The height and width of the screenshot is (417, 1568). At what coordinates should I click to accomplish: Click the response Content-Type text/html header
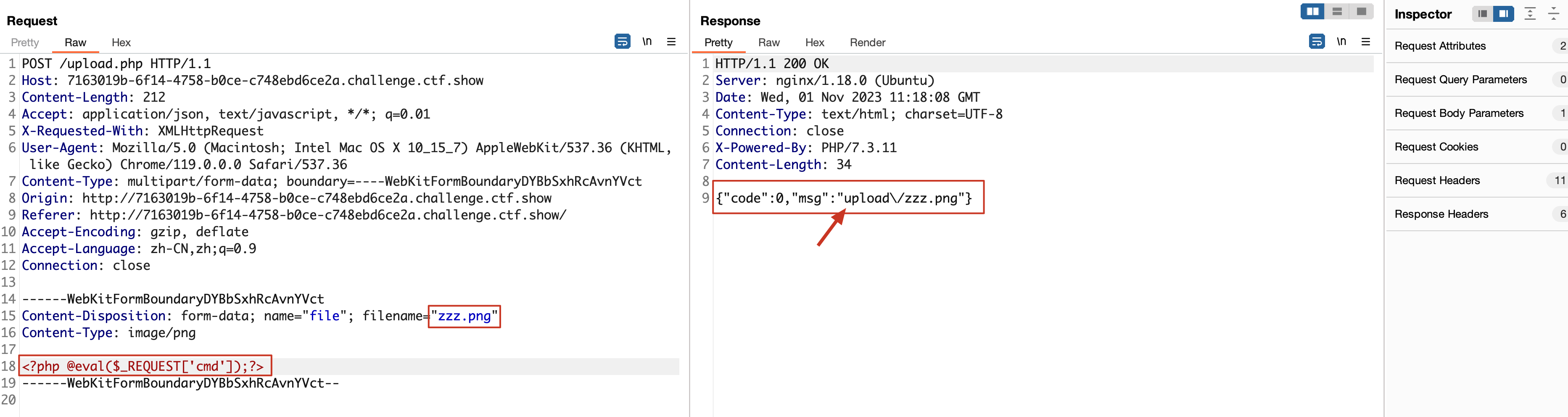[859, 114]
